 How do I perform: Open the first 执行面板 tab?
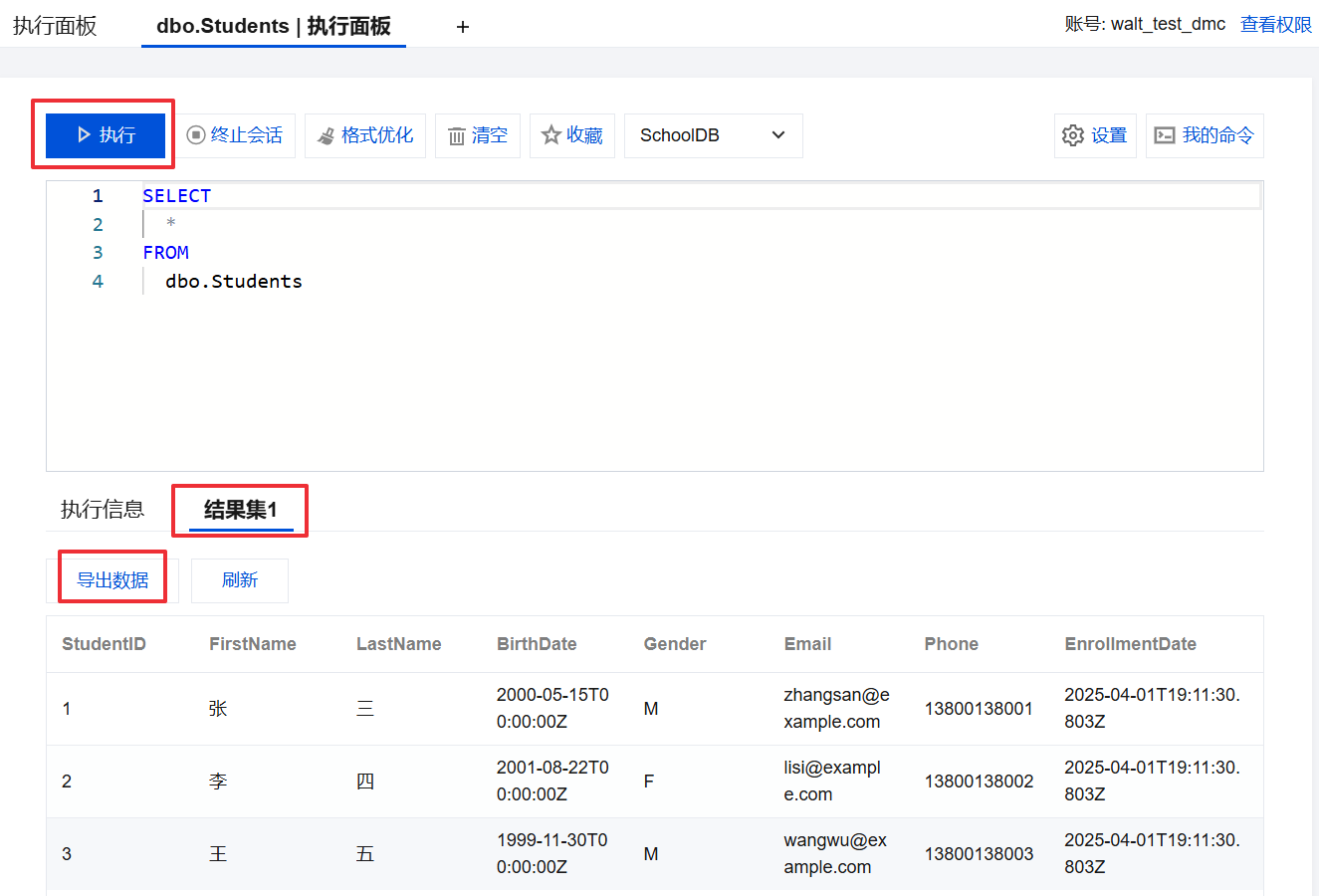[55, 26]
